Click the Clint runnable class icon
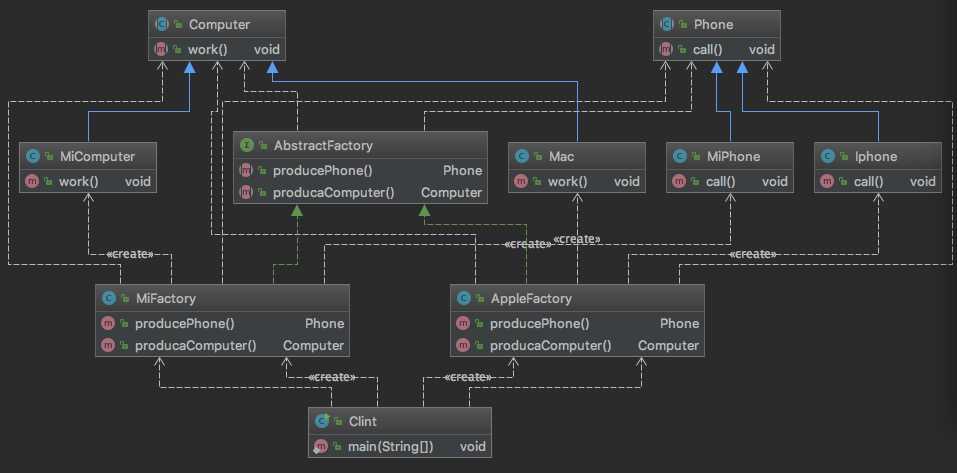This screenshot has width=957, height=473. point(322,421)
